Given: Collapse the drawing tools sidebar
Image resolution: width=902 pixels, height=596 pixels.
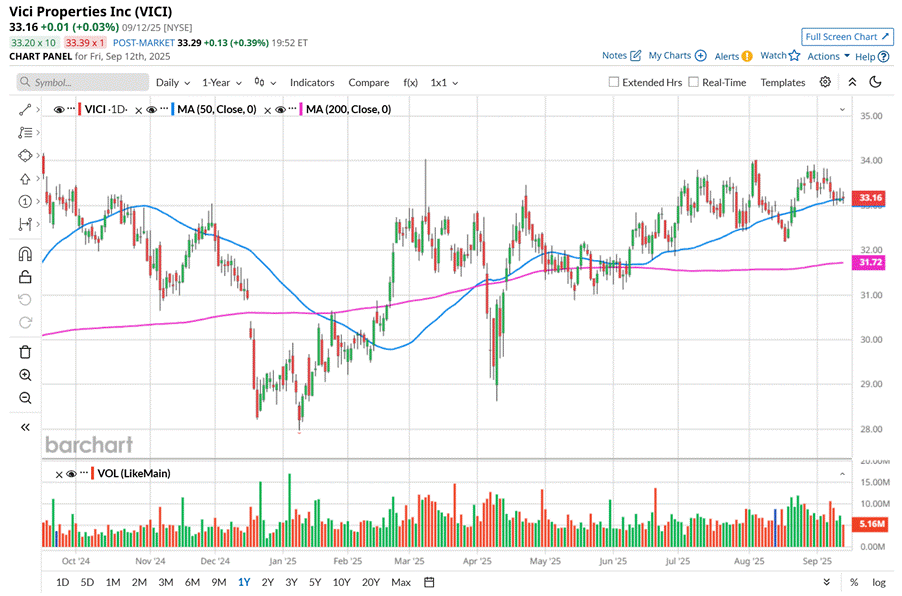Looking at the screenshot, I should 25,427.
